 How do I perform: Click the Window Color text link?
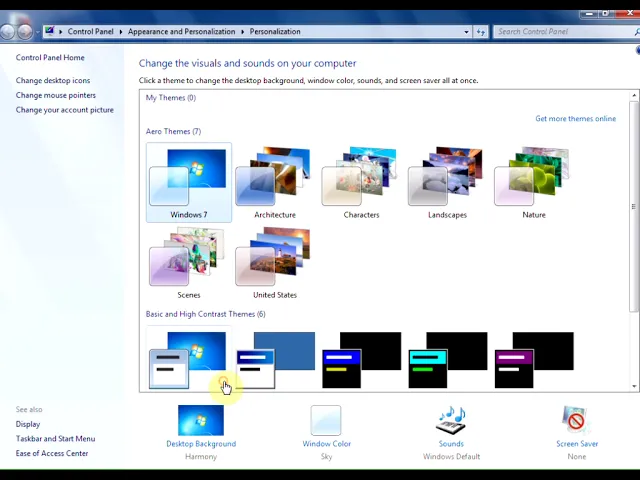coord(327,444)
